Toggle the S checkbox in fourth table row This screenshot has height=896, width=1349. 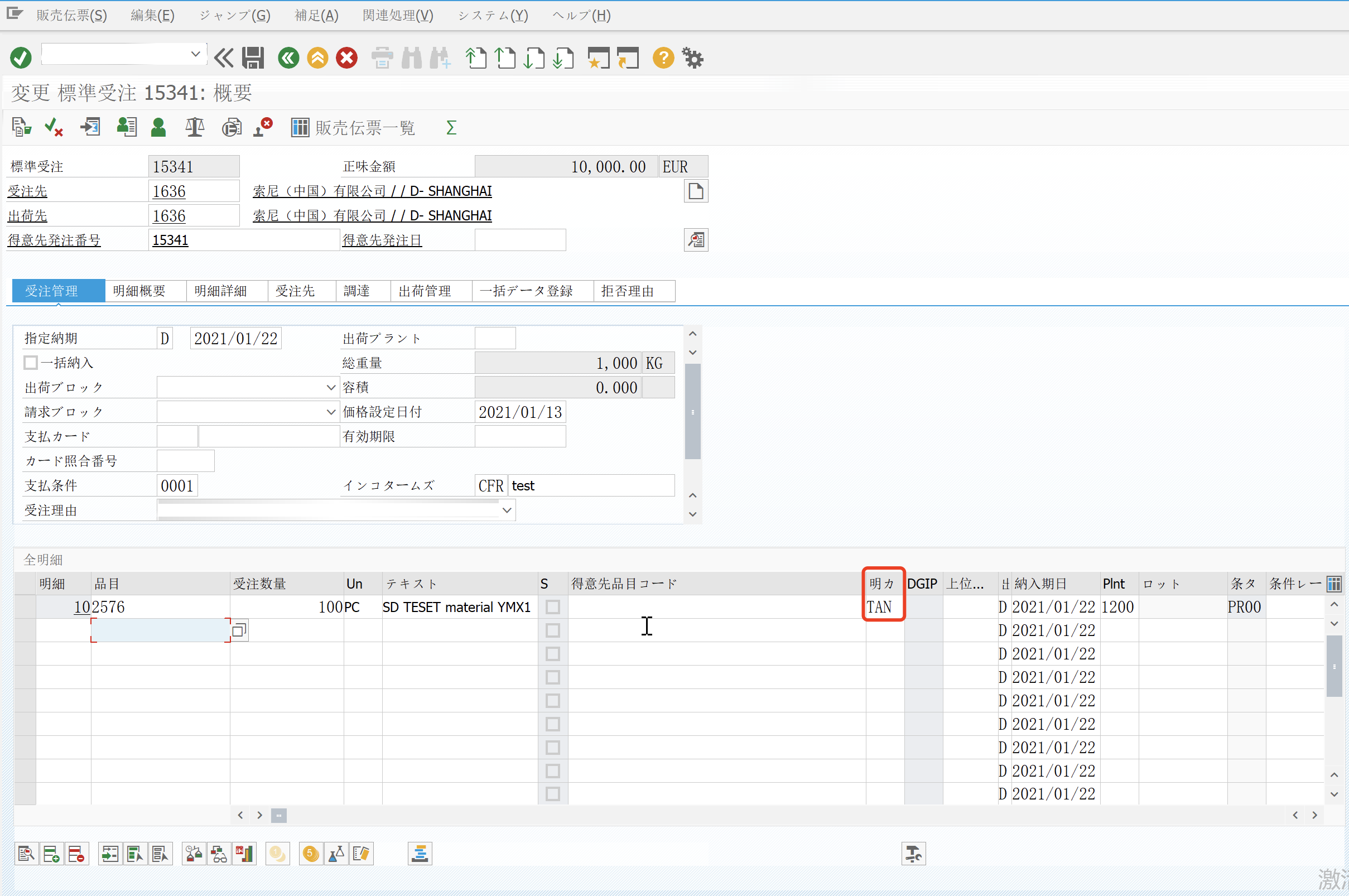[552, 677]
